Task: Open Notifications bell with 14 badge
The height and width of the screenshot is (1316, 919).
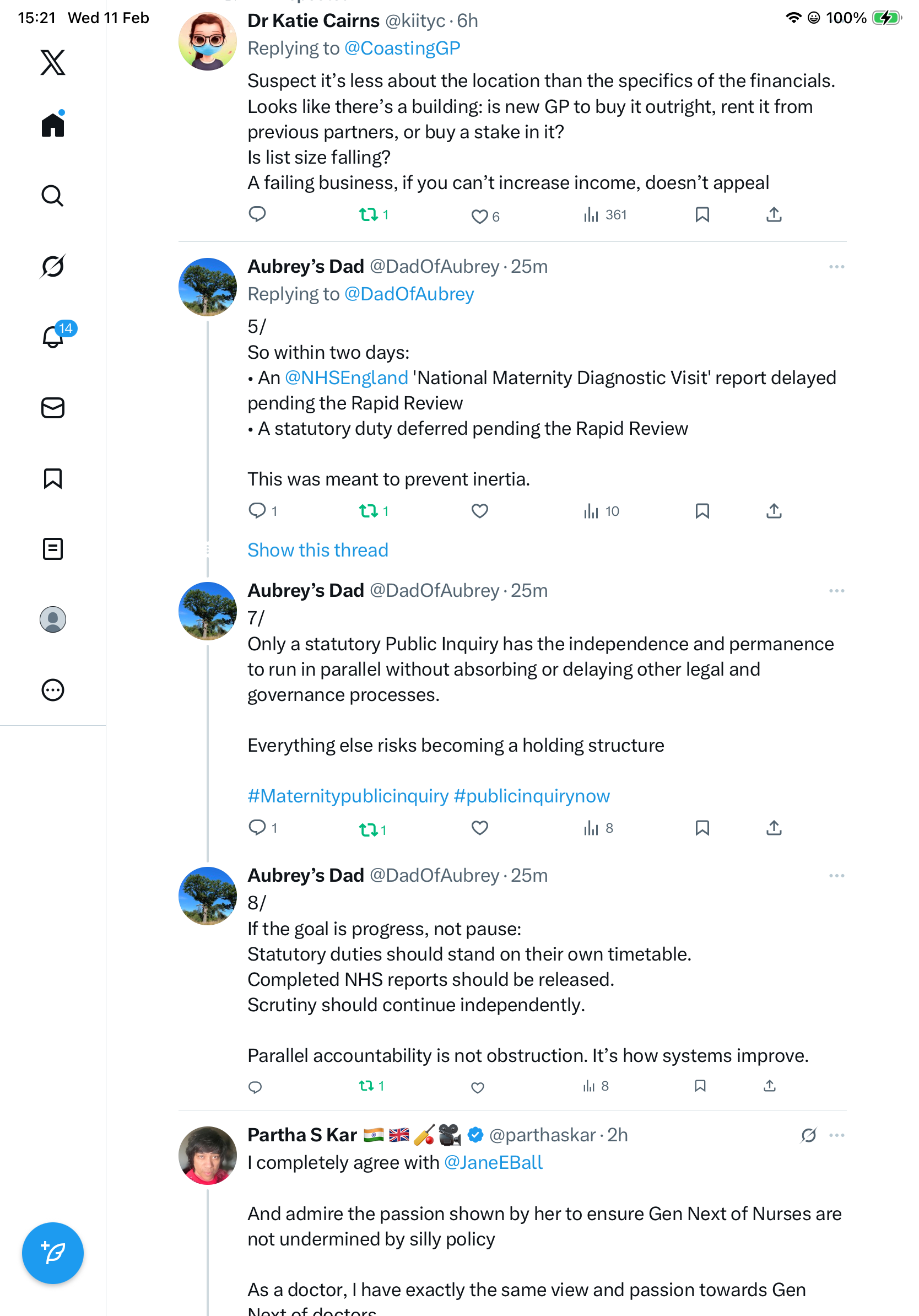Action: 53,337
